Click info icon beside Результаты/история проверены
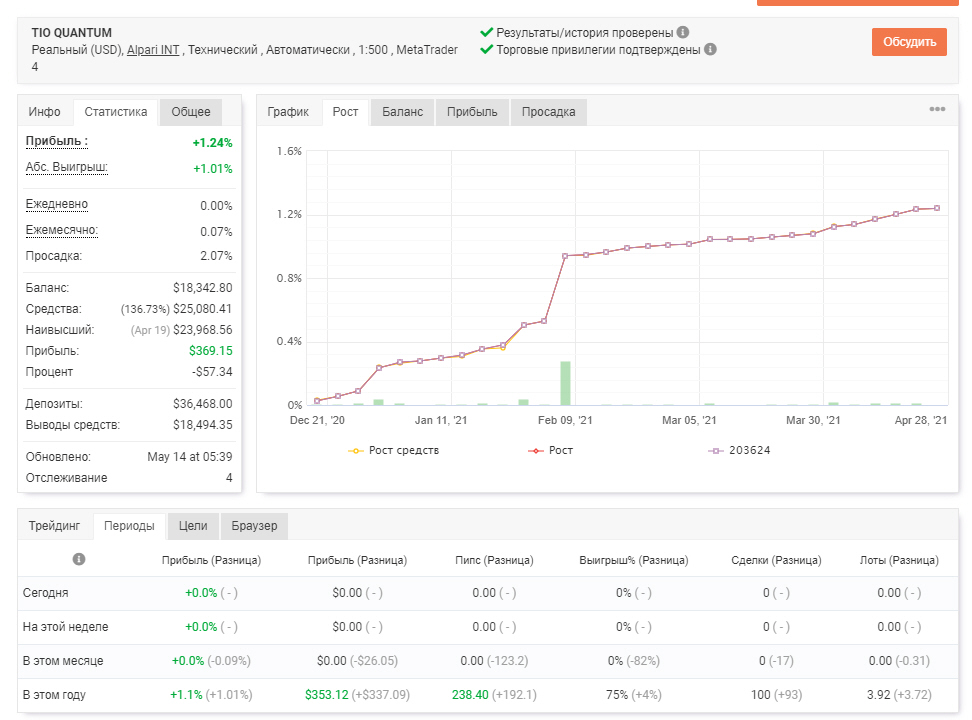The image size is (972, 720). click(x=683, y=32)
